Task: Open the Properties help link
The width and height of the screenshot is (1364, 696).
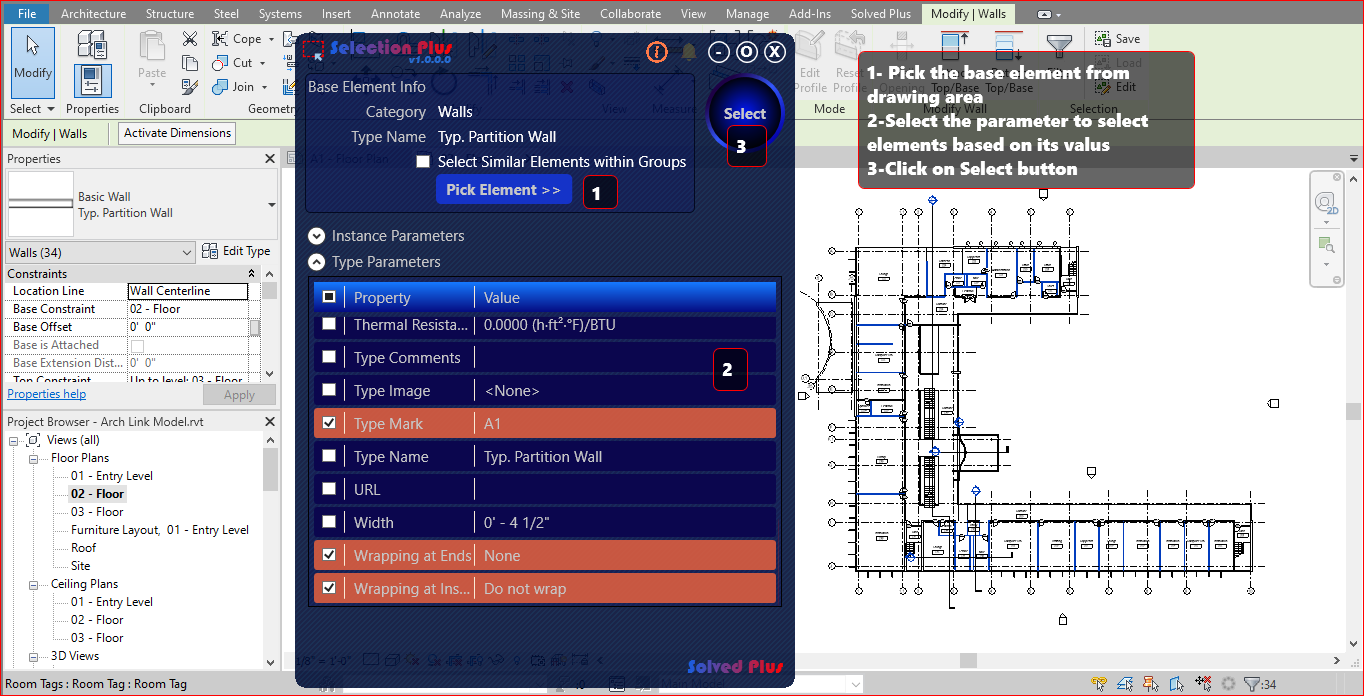Action: point(46,394)
